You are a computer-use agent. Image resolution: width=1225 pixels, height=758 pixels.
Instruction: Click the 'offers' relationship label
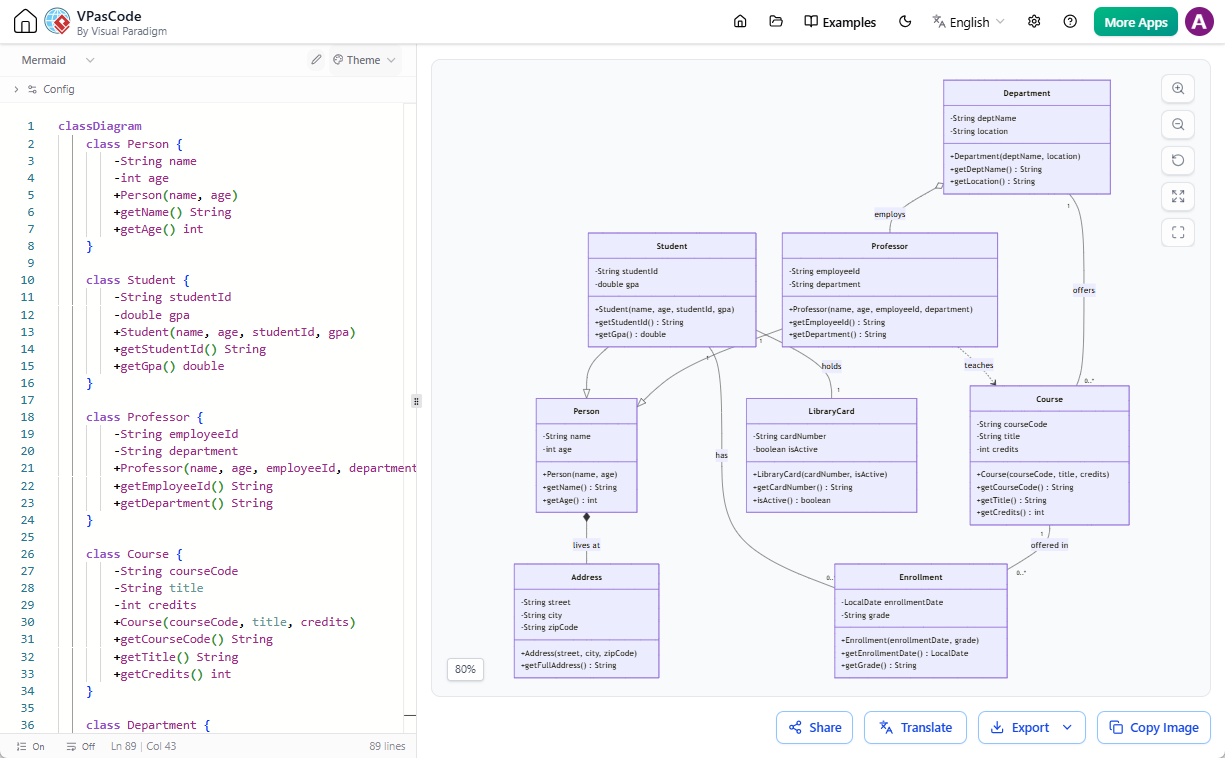(1084, 290)
